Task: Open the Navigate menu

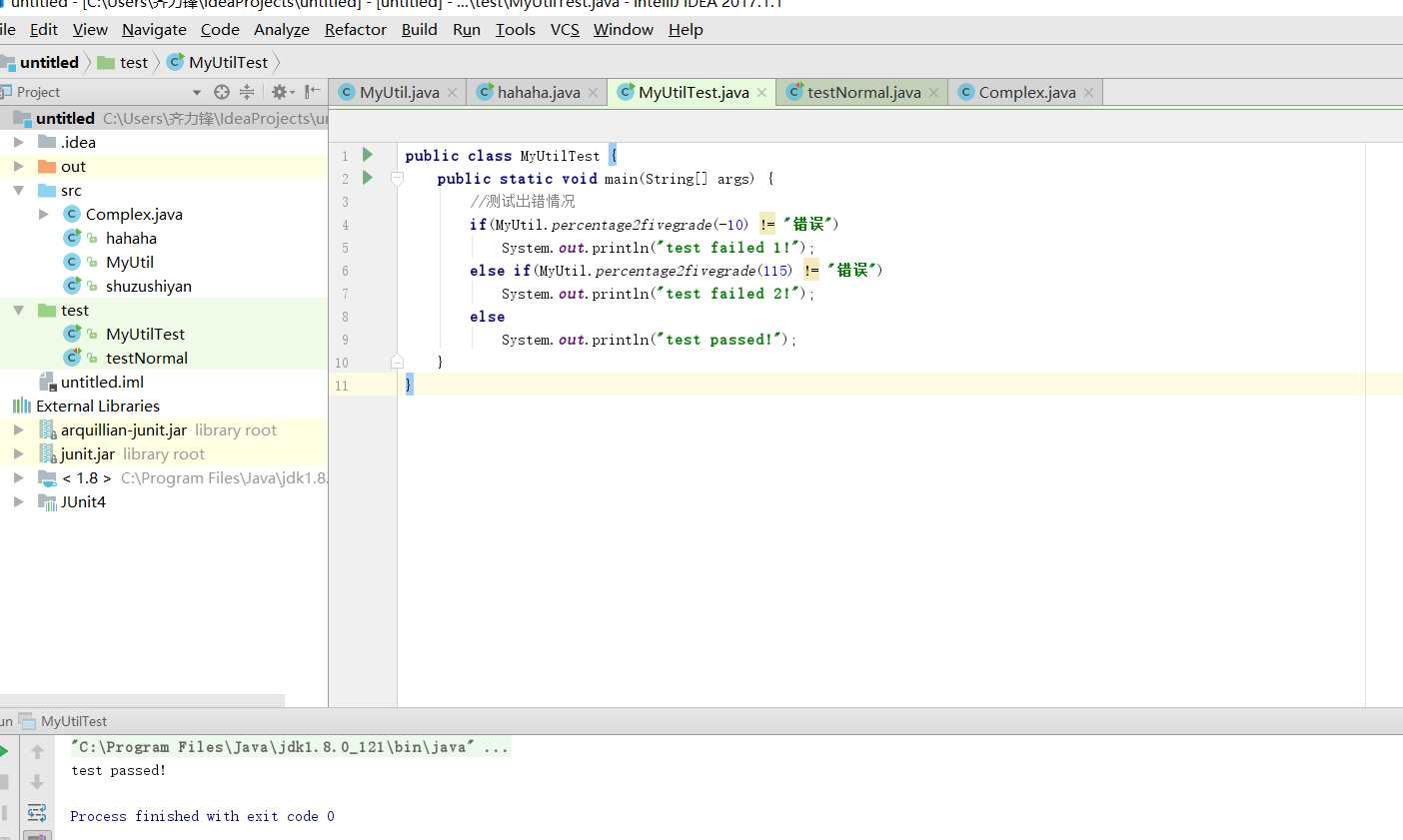Action: [154, 29]
